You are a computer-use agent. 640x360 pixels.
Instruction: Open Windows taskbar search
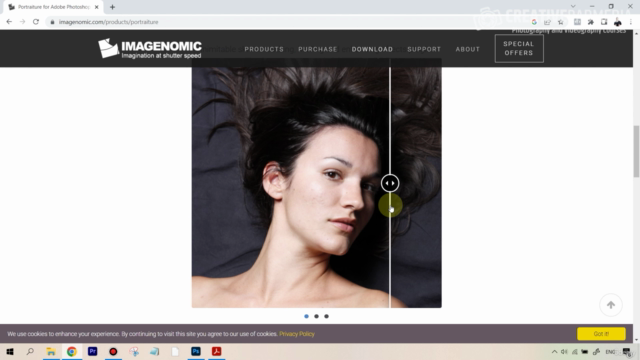tap(30, 351)
